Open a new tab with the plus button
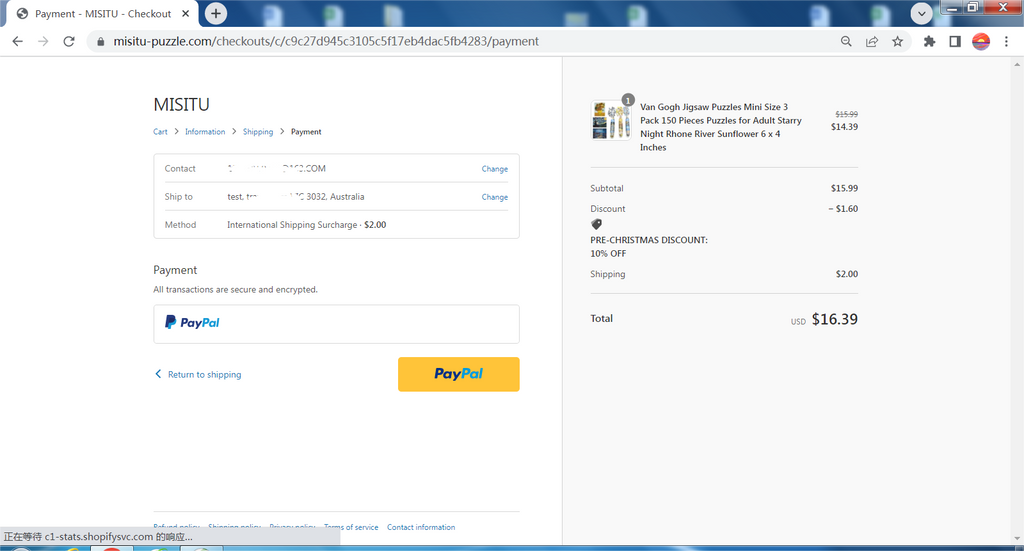Viewport: 1024px width, 551px height. point(216,13)
